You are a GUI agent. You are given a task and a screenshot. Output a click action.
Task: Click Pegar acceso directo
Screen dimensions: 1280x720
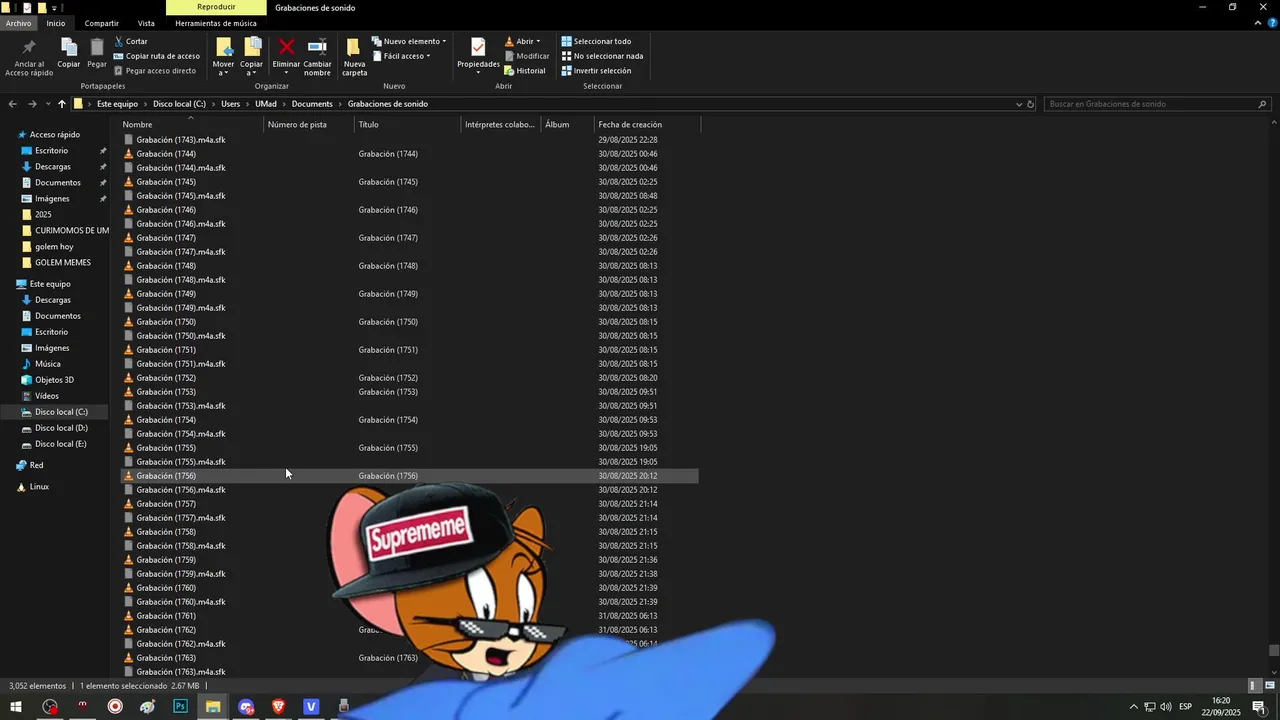[x=155, y=71]
